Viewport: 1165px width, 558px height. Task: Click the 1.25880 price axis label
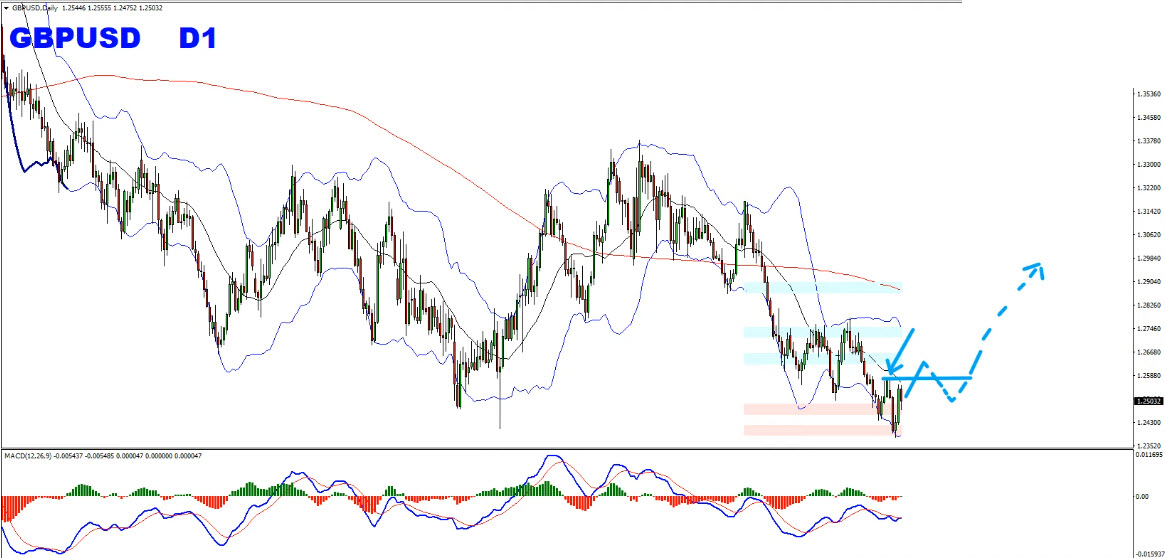tap(1148, 376)
